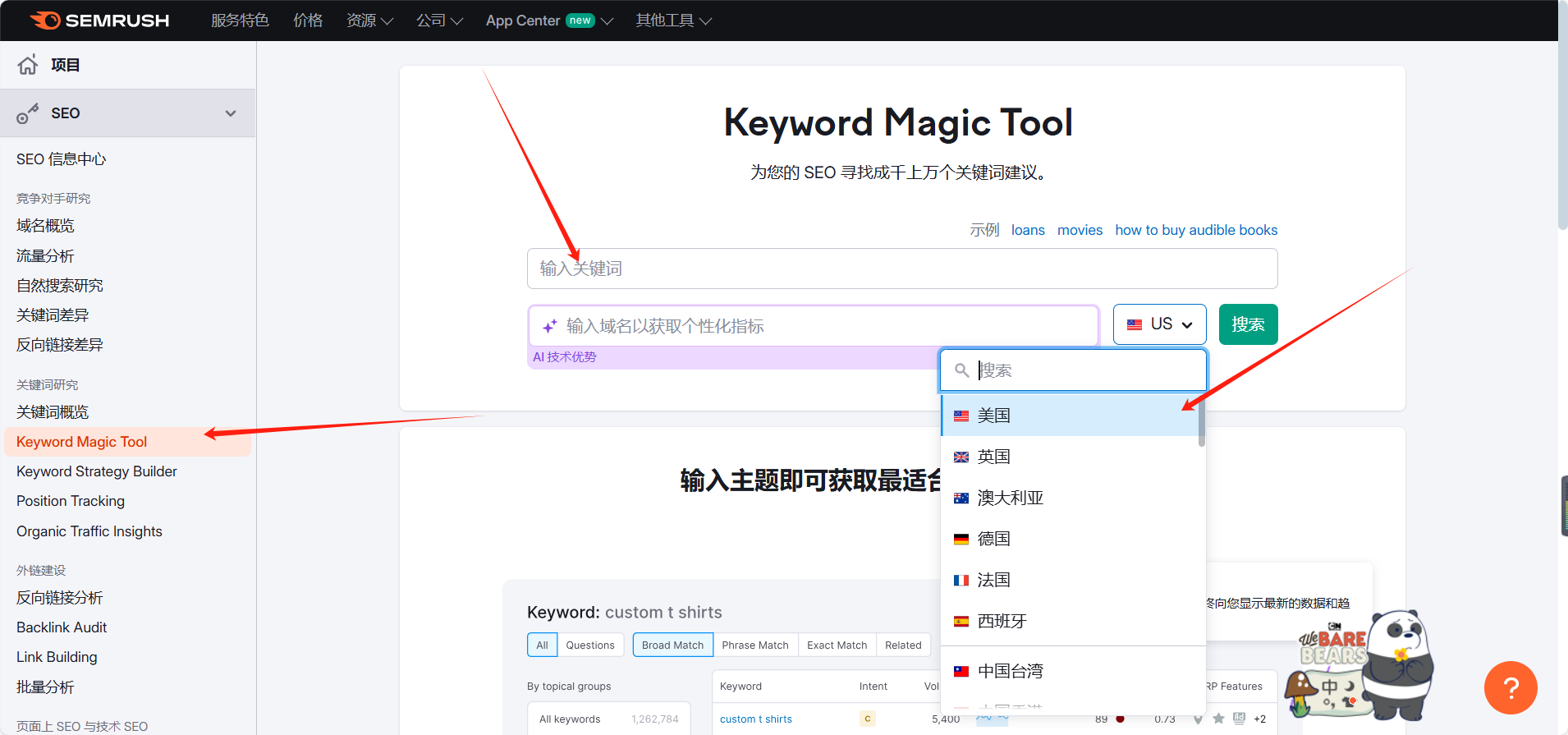Expand the 其他工具 menu

[673, 21]
